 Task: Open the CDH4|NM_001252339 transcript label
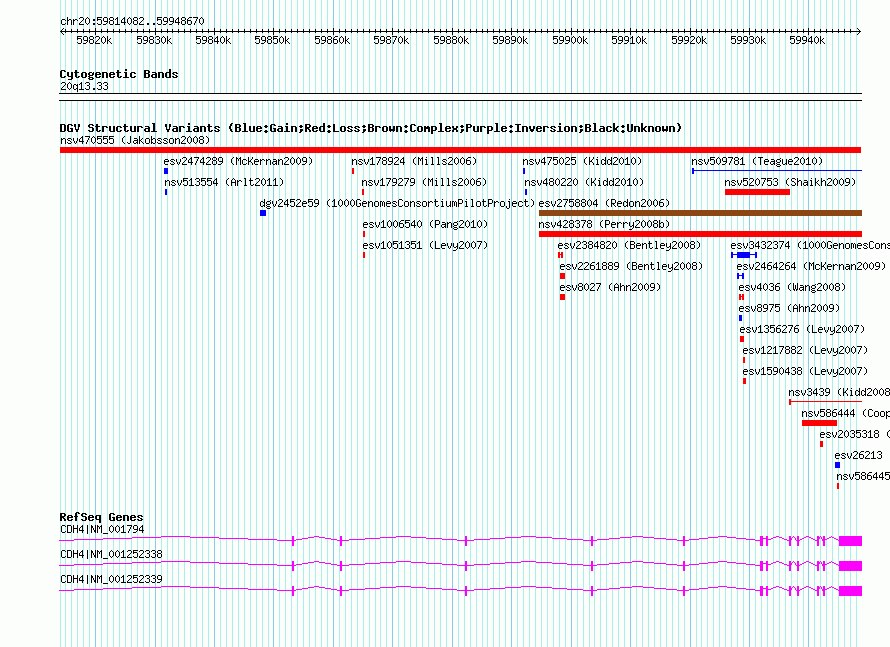(111, 579)
